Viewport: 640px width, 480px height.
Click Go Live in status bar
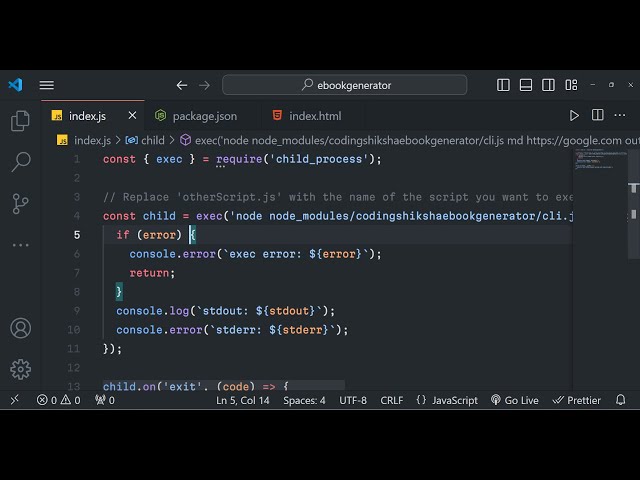514,400
